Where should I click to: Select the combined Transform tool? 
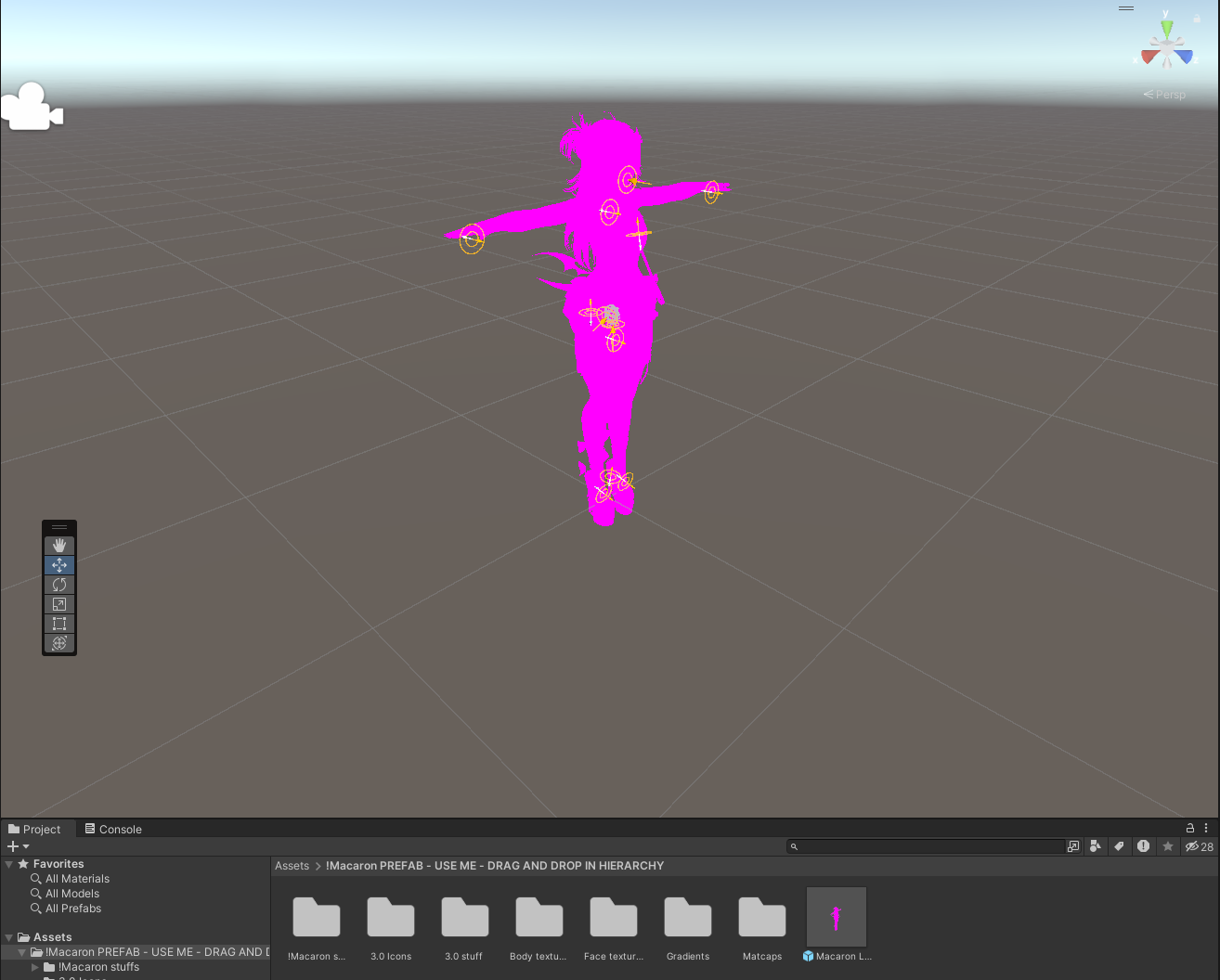tap(59, 643)
